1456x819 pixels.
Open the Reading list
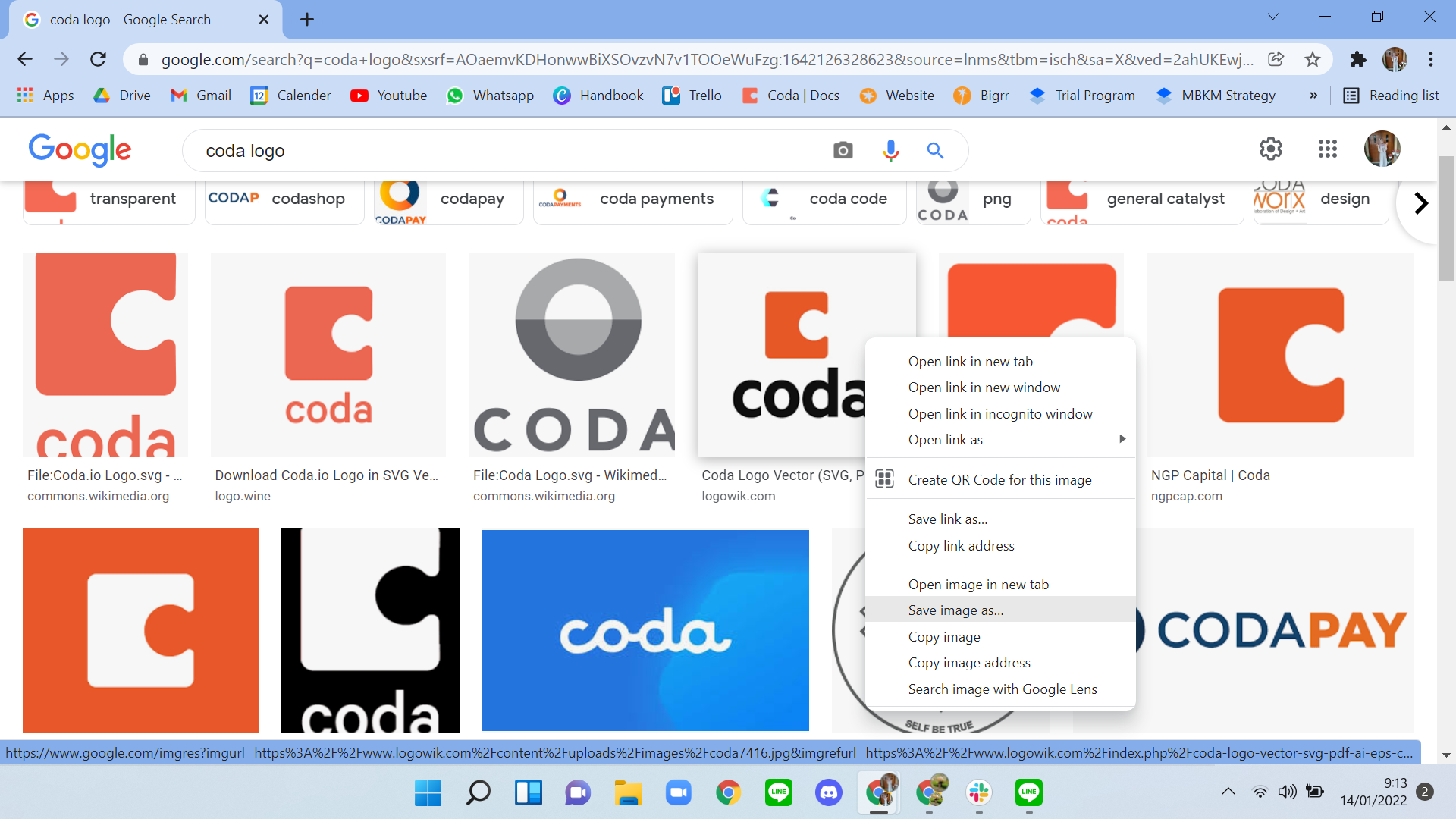point(1392,95)
